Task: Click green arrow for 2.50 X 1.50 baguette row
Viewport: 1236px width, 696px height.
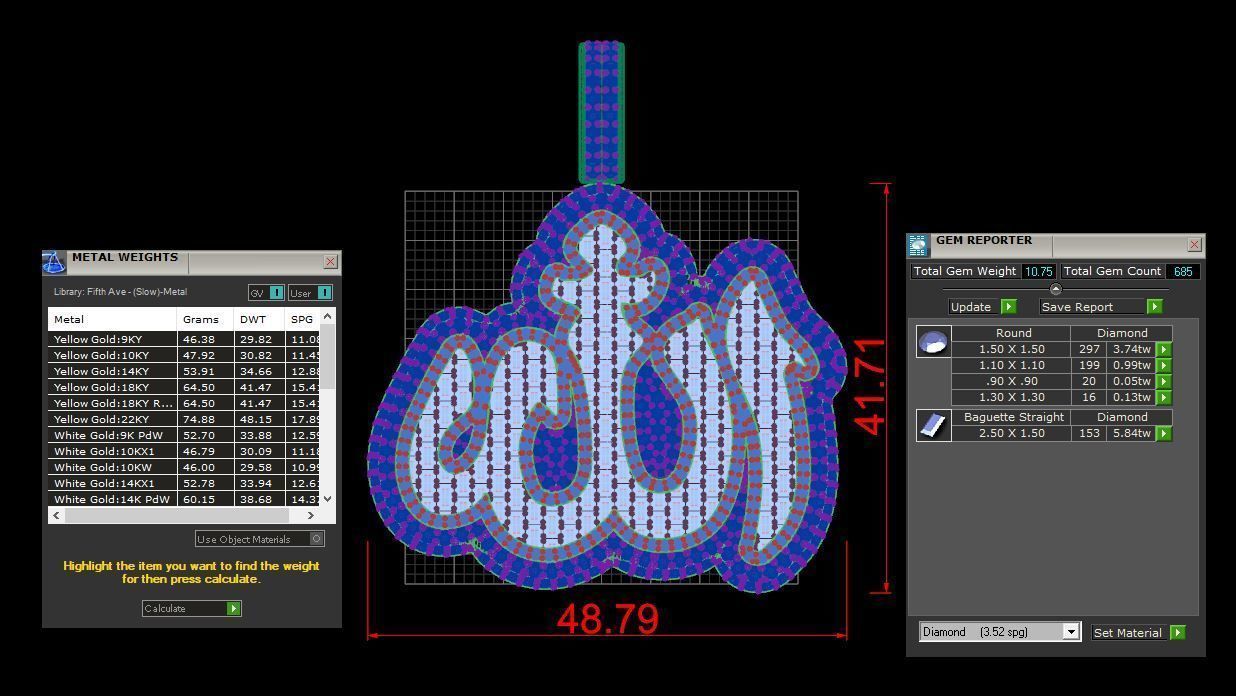Action: click(1164, 433)
